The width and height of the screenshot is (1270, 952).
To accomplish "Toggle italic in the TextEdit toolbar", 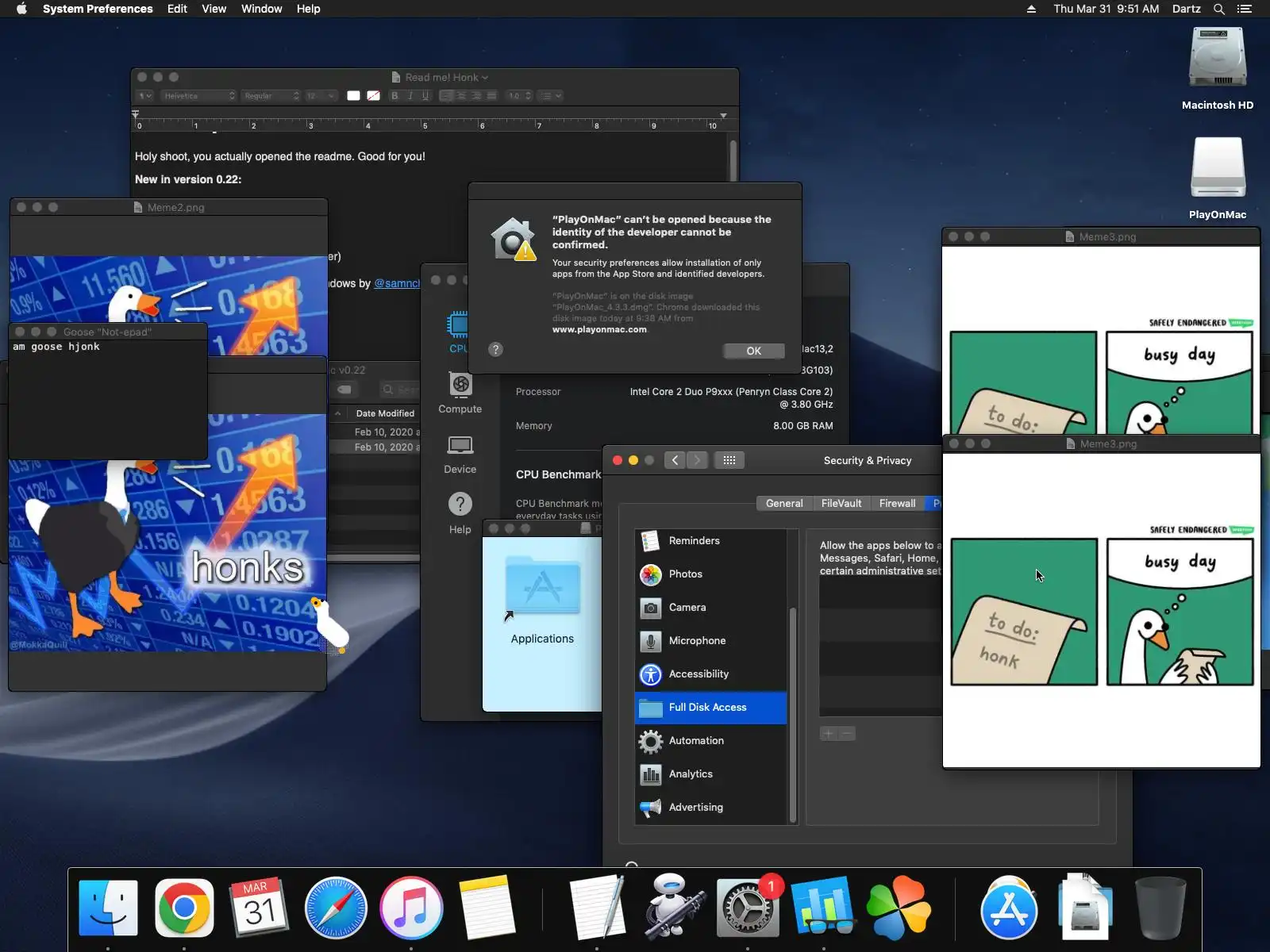I will 410,96.
